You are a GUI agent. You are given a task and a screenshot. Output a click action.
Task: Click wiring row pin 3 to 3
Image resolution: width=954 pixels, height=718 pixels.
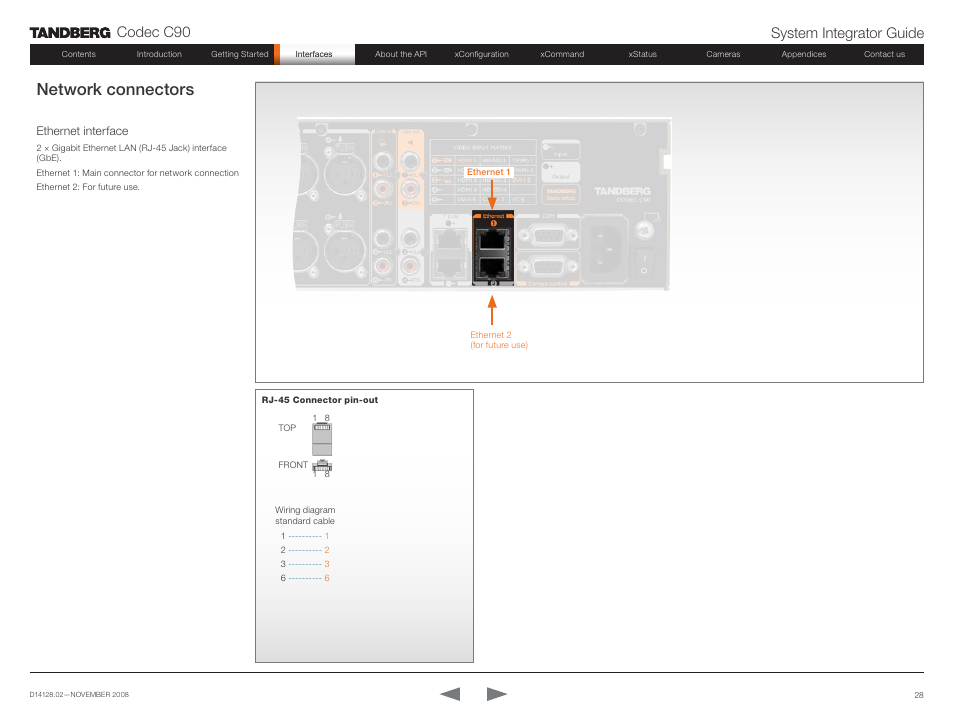[x=305, y=564]
